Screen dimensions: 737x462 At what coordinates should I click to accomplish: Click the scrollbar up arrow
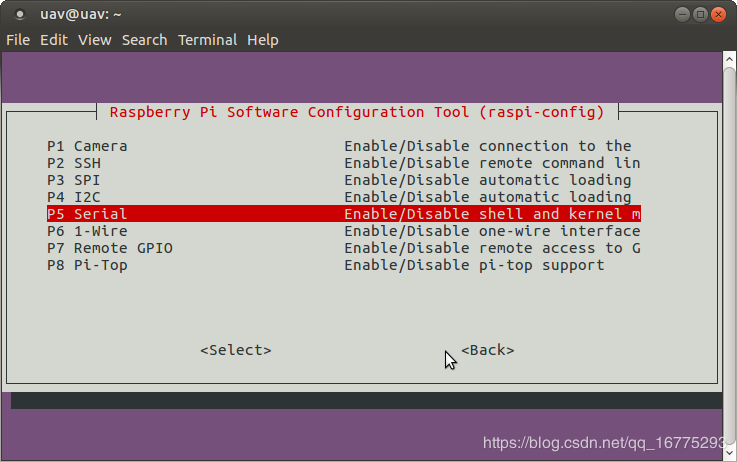pos(729,60)
